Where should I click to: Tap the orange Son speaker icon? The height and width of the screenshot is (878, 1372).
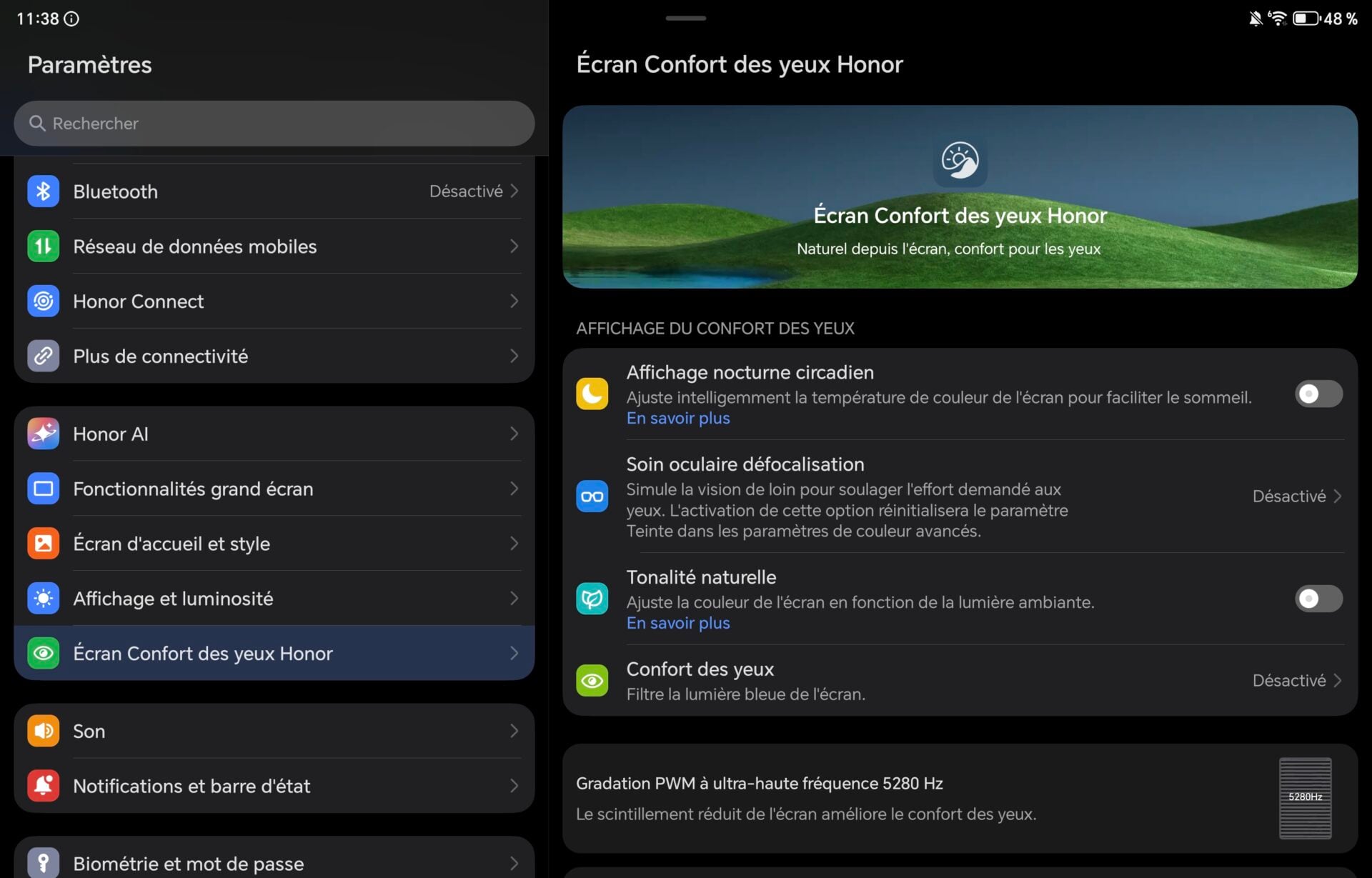[x=43, y=731]
